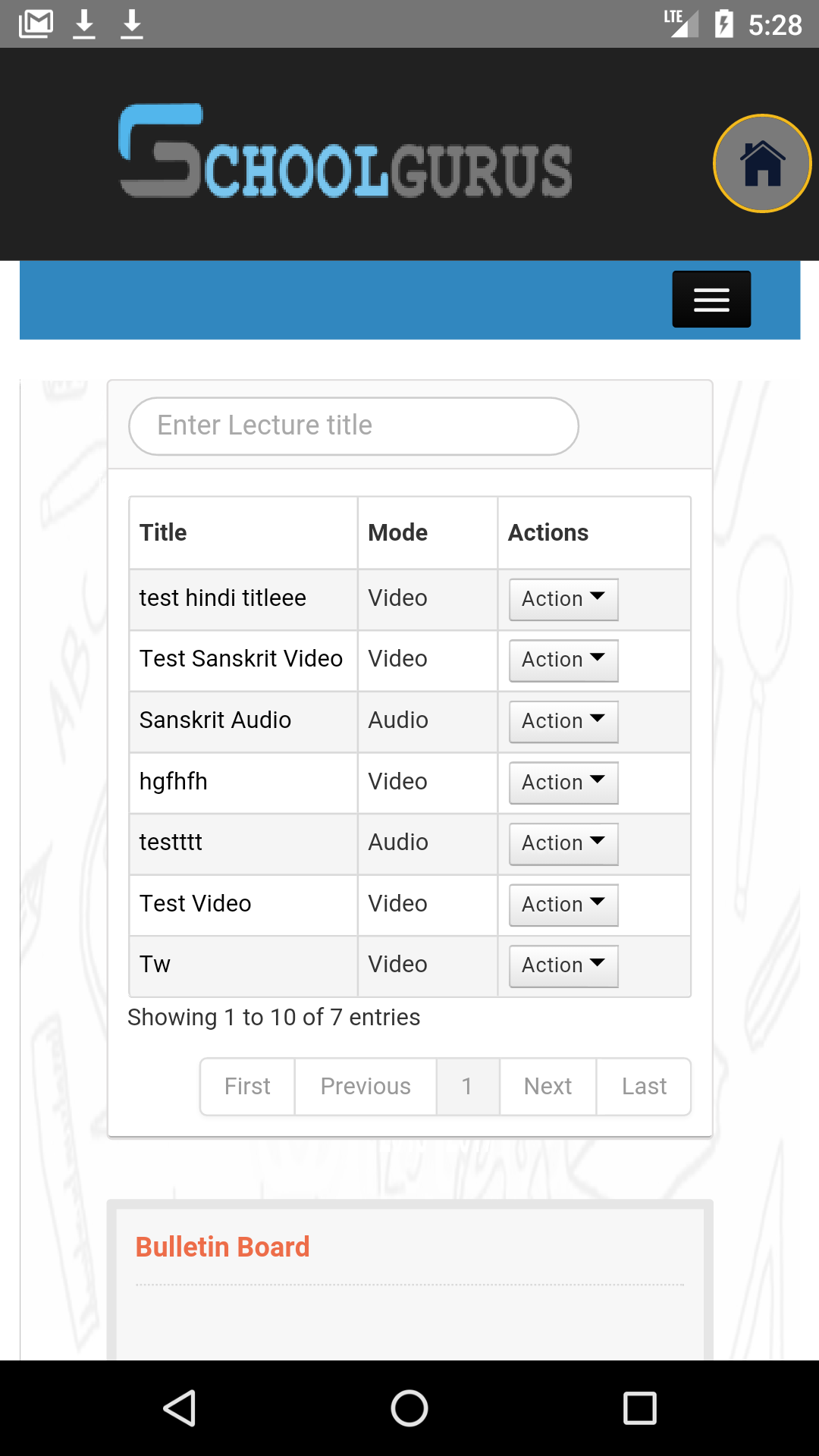This screenshot has height=1456, width=819.
Task: Tap the home icon in header
Action: click(x=762, y=163)
